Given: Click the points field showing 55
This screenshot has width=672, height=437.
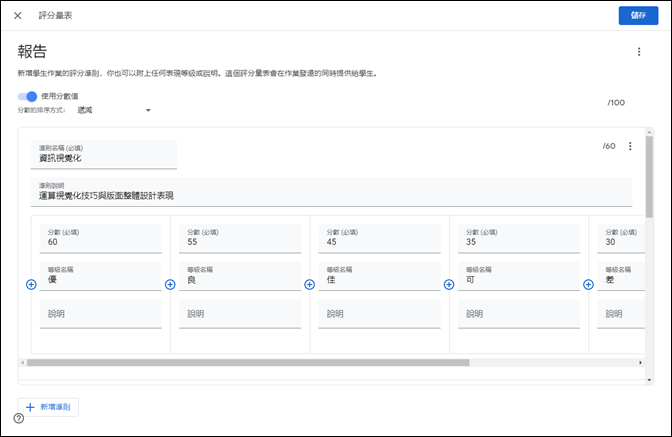Looking at the screenshot, I should click(240, 238).
